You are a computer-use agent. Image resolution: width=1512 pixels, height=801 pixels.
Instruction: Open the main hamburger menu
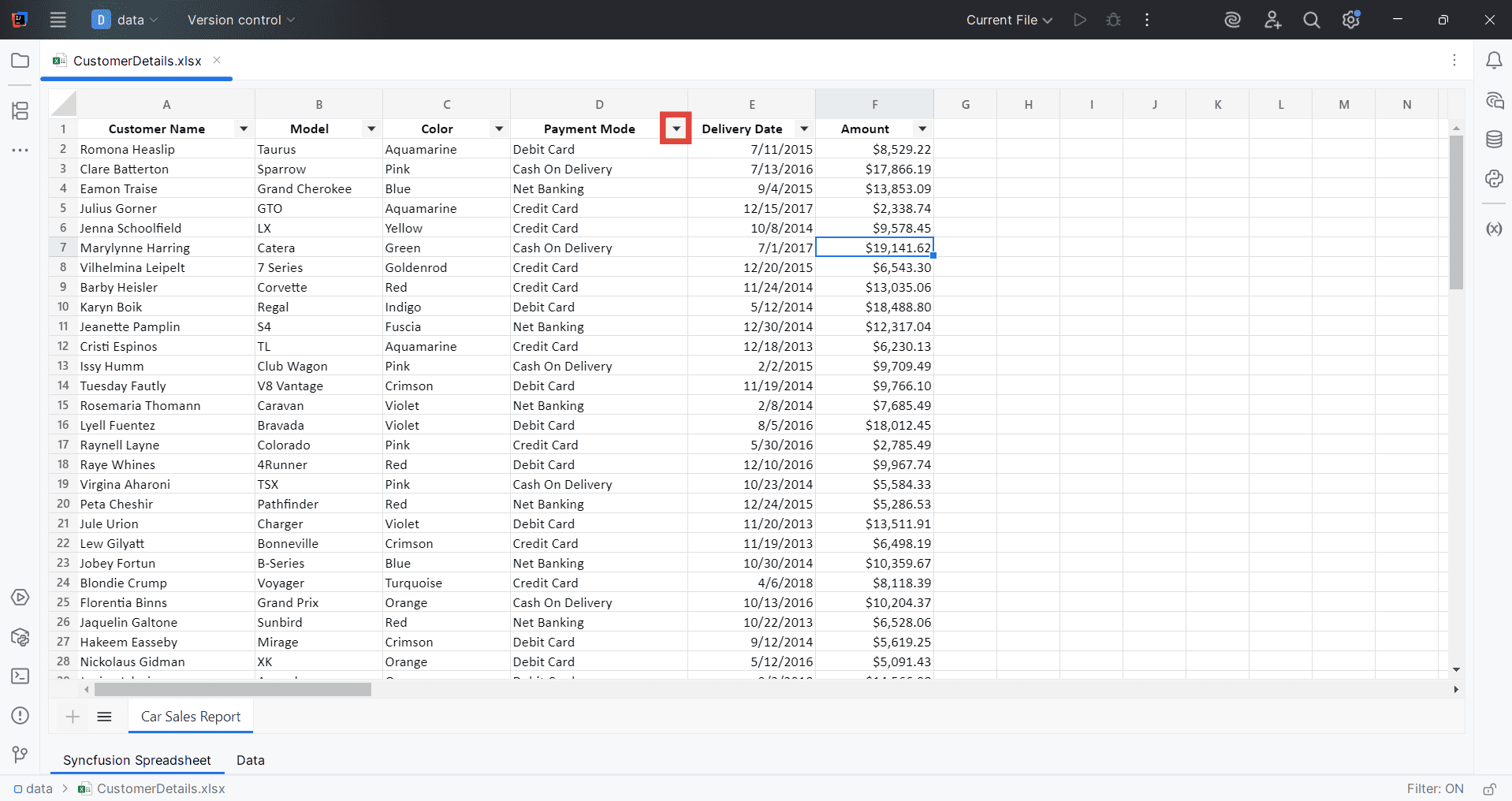58,20
